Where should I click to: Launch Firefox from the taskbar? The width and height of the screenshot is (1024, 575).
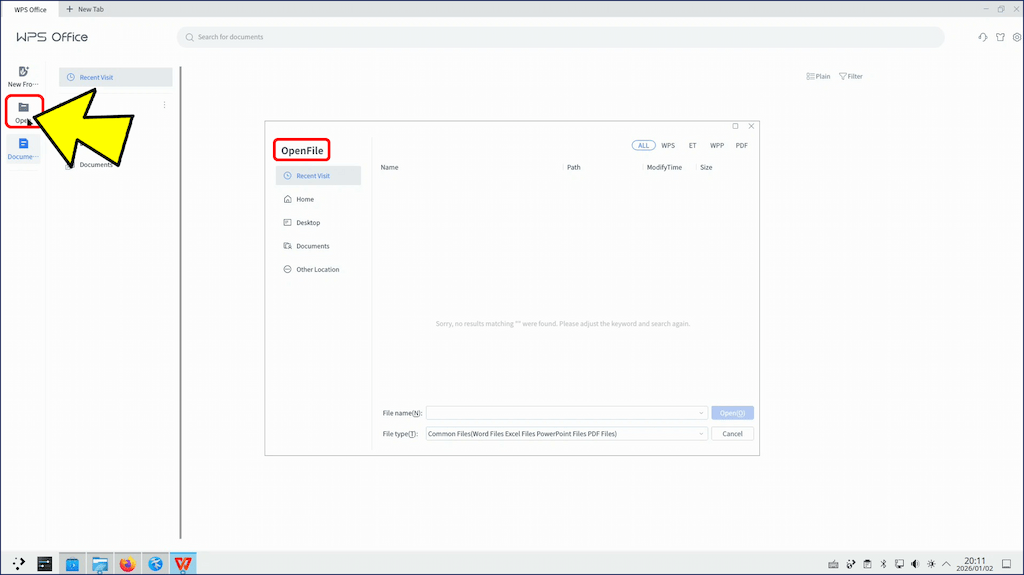coord(127,564)
